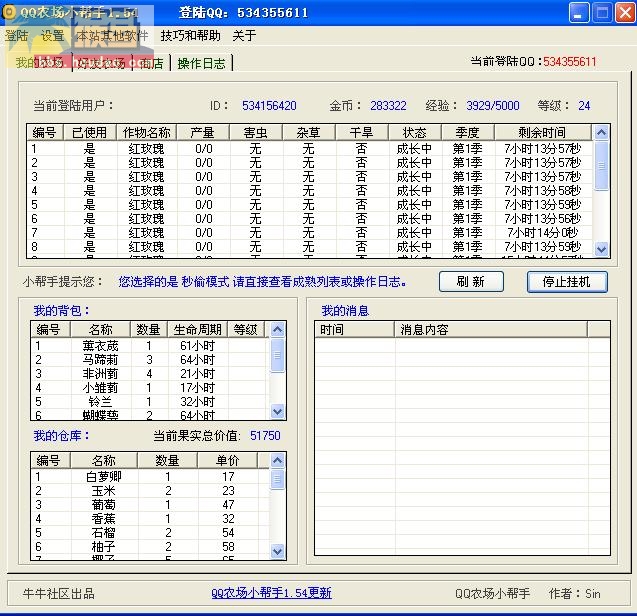This screenshot has height=616, width=637.
Task: Close the QQ农场小帮手 window
Action: [626, 13]
